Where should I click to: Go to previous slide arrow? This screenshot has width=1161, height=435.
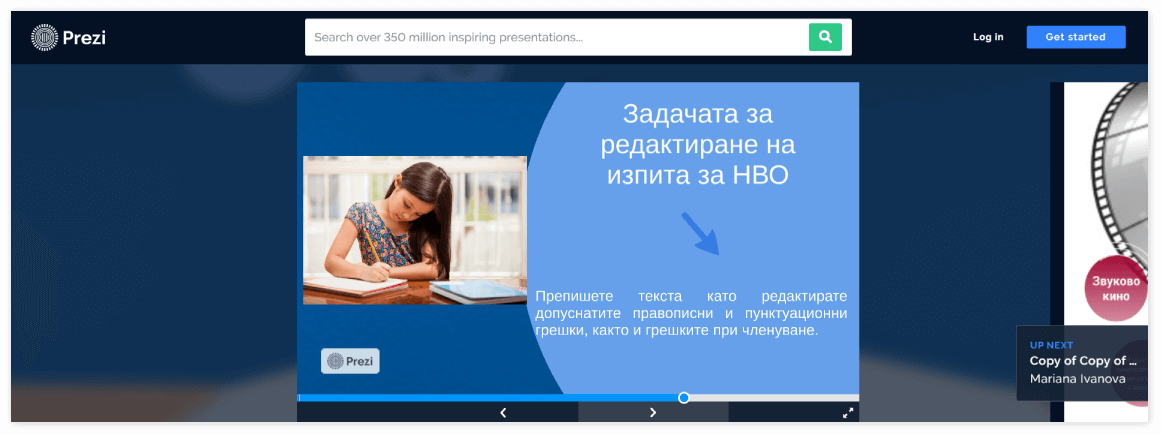click(x=503, y=413)
